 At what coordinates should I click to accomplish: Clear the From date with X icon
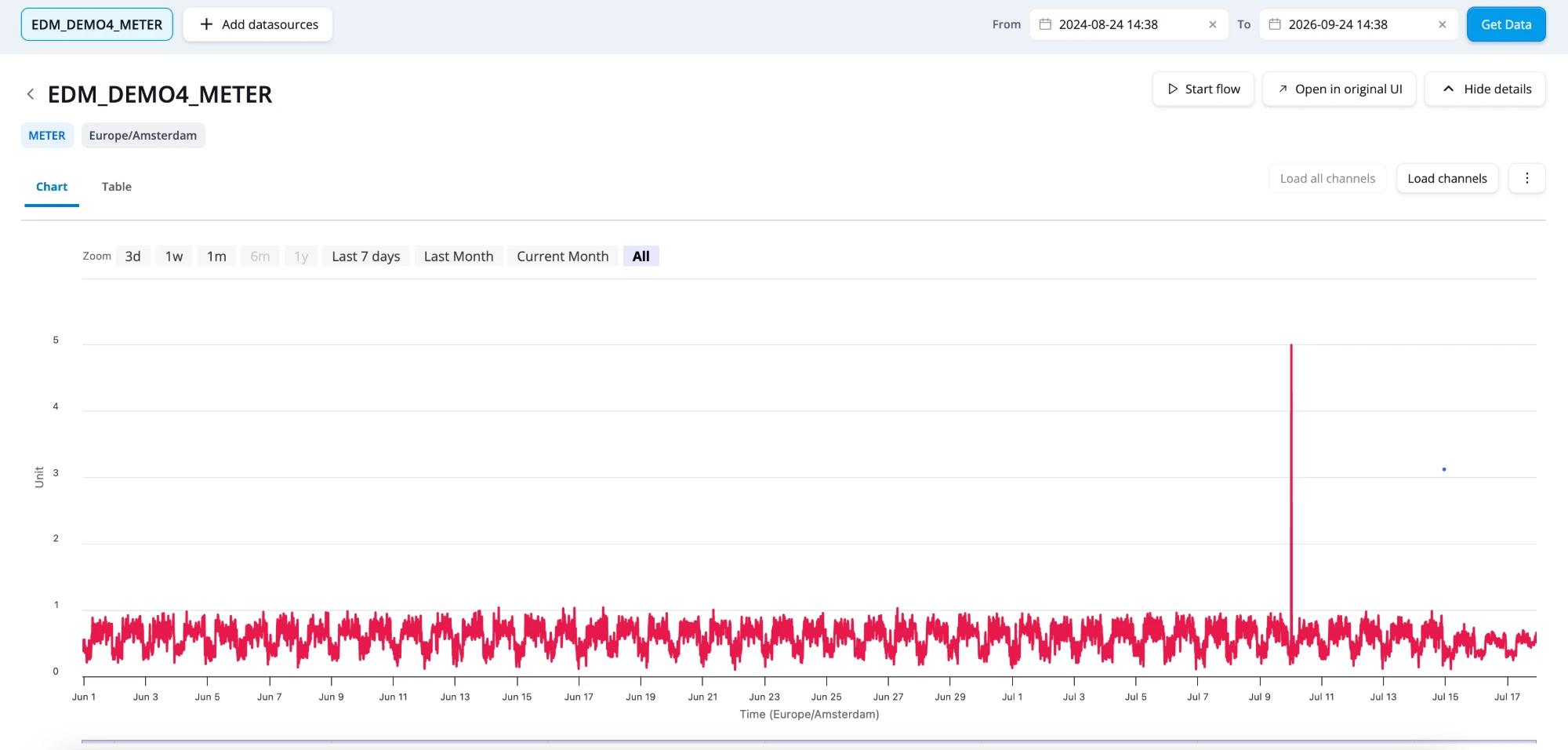(x=1213, y=24)
